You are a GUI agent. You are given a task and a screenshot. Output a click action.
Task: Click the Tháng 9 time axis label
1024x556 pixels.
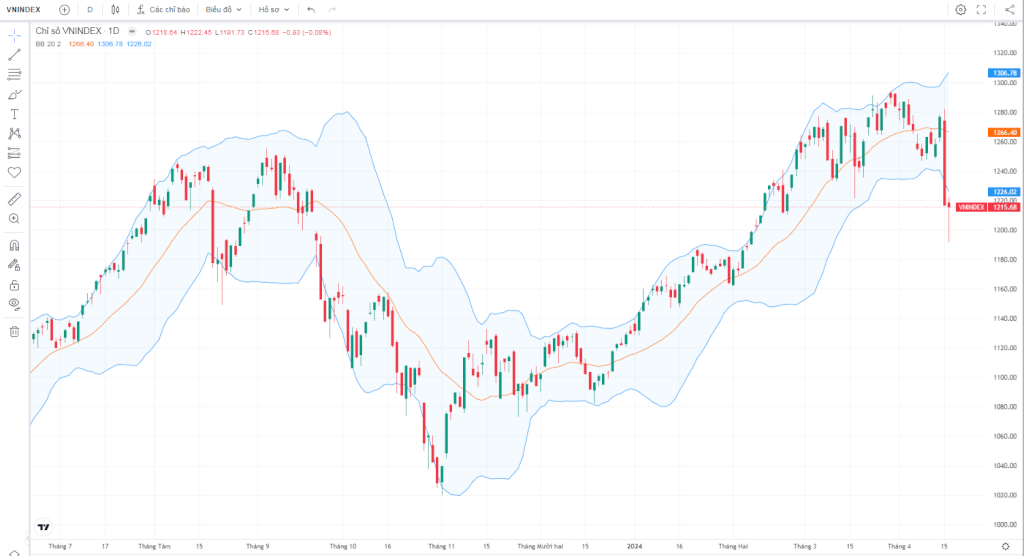click(x=257, y=546)
